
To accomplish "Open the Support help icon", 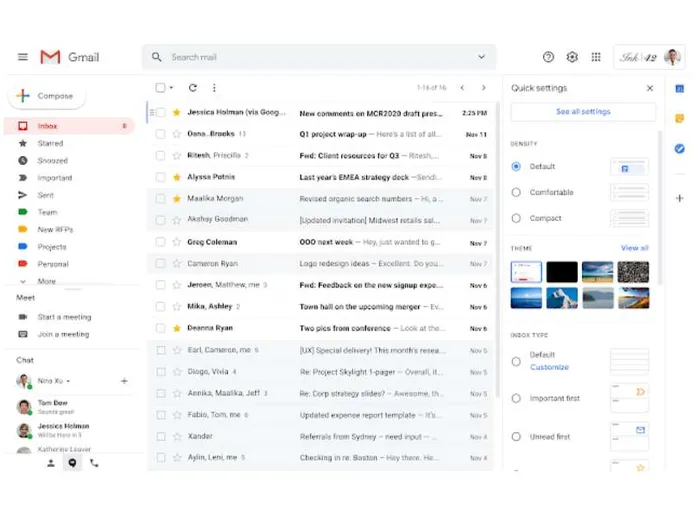I will coord(548,57).
